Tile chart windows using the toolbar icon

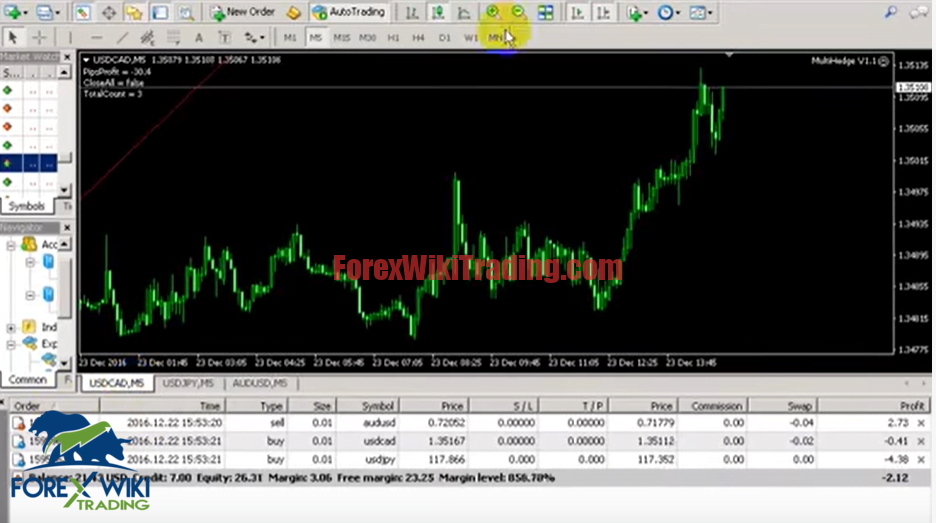coord(545,12)
